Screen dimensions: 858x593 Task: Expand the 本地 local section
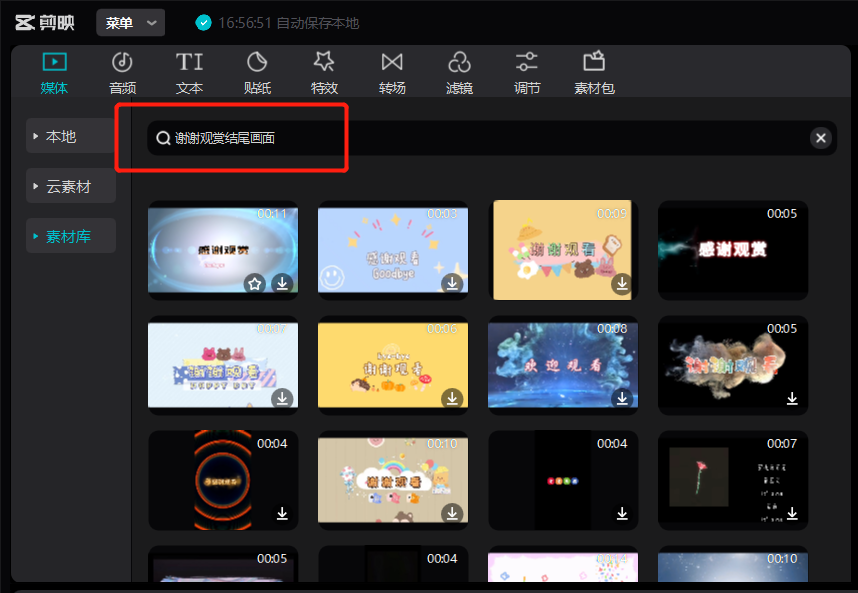[71, 136]
